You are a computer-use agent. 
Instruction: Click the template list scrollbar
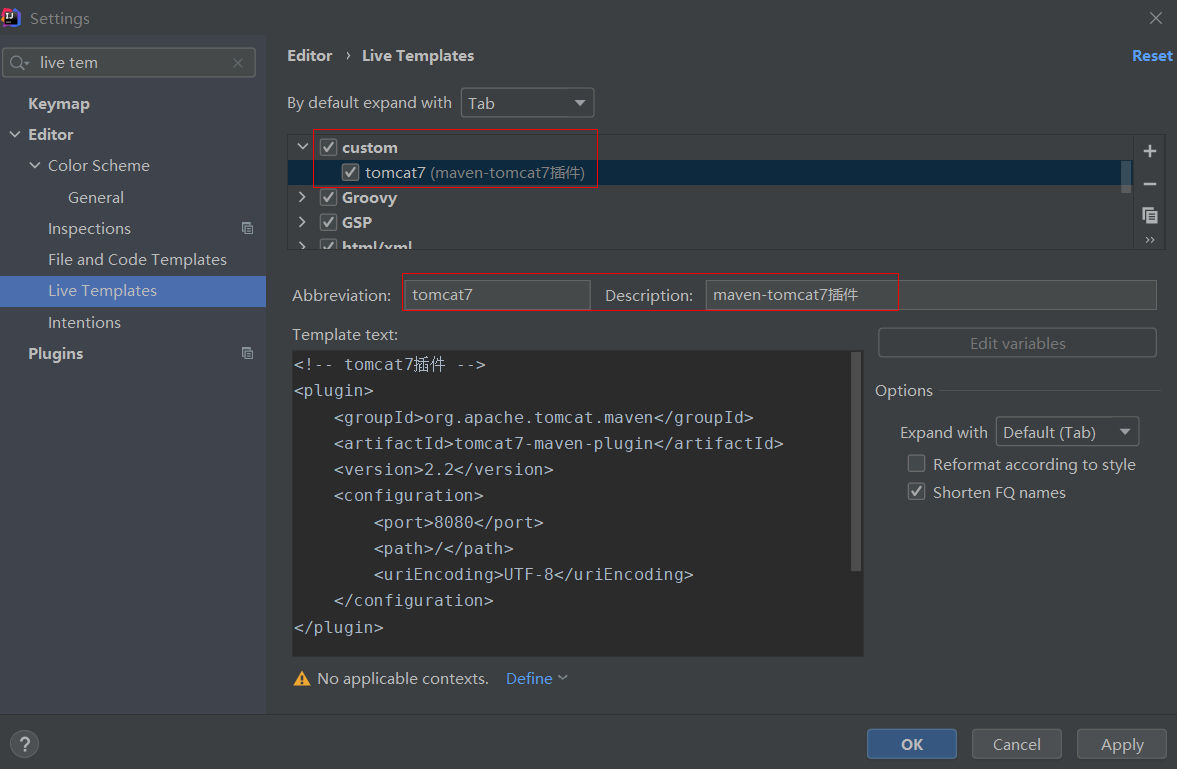coord(1126,176)
